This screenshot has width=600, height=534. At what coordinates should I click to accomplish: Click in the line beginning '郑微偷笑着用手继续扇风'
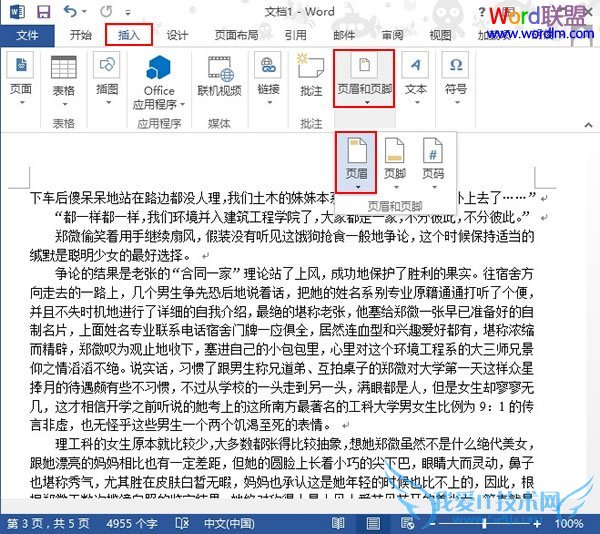click(295, 236)
